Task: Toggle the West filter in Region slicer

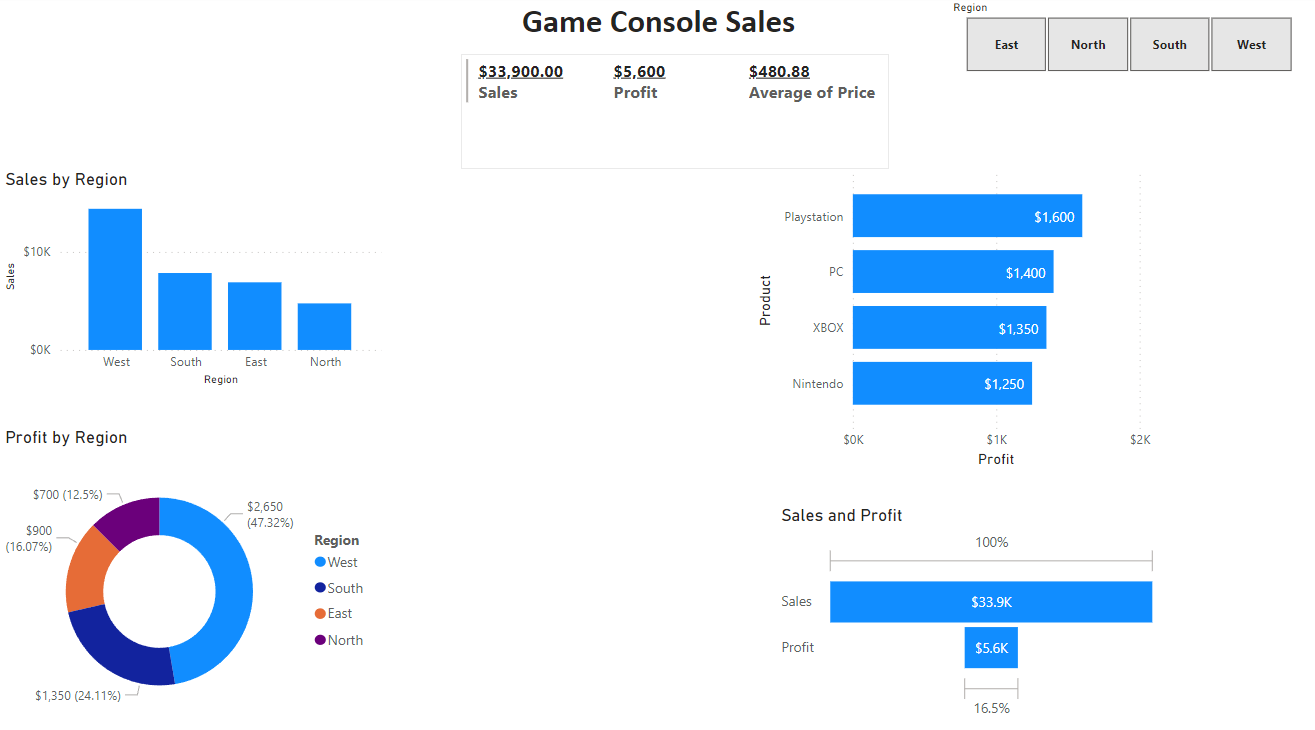Action: pos(1251,44)
